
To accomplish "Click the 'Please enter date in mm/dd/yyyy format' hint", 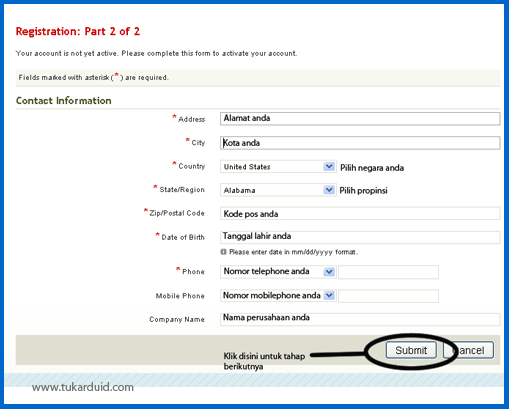I will pyautogui.click(x=293, y=252).
